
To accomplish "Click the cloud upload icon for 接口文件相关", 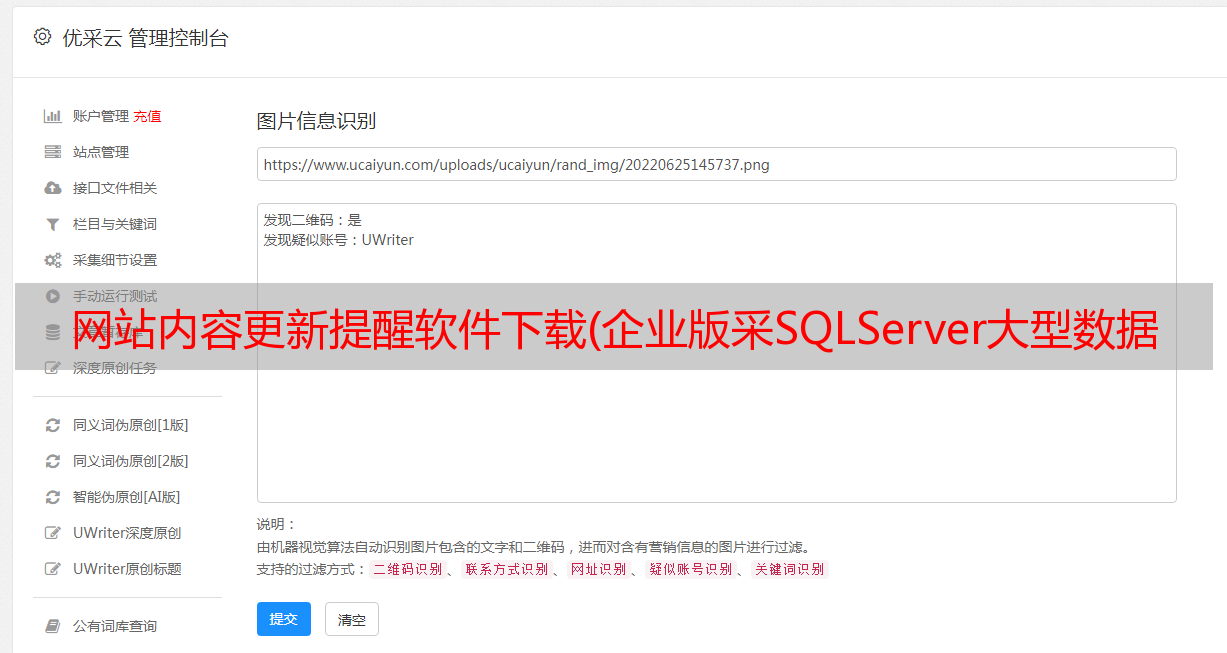I will click(x=53, y=188).
